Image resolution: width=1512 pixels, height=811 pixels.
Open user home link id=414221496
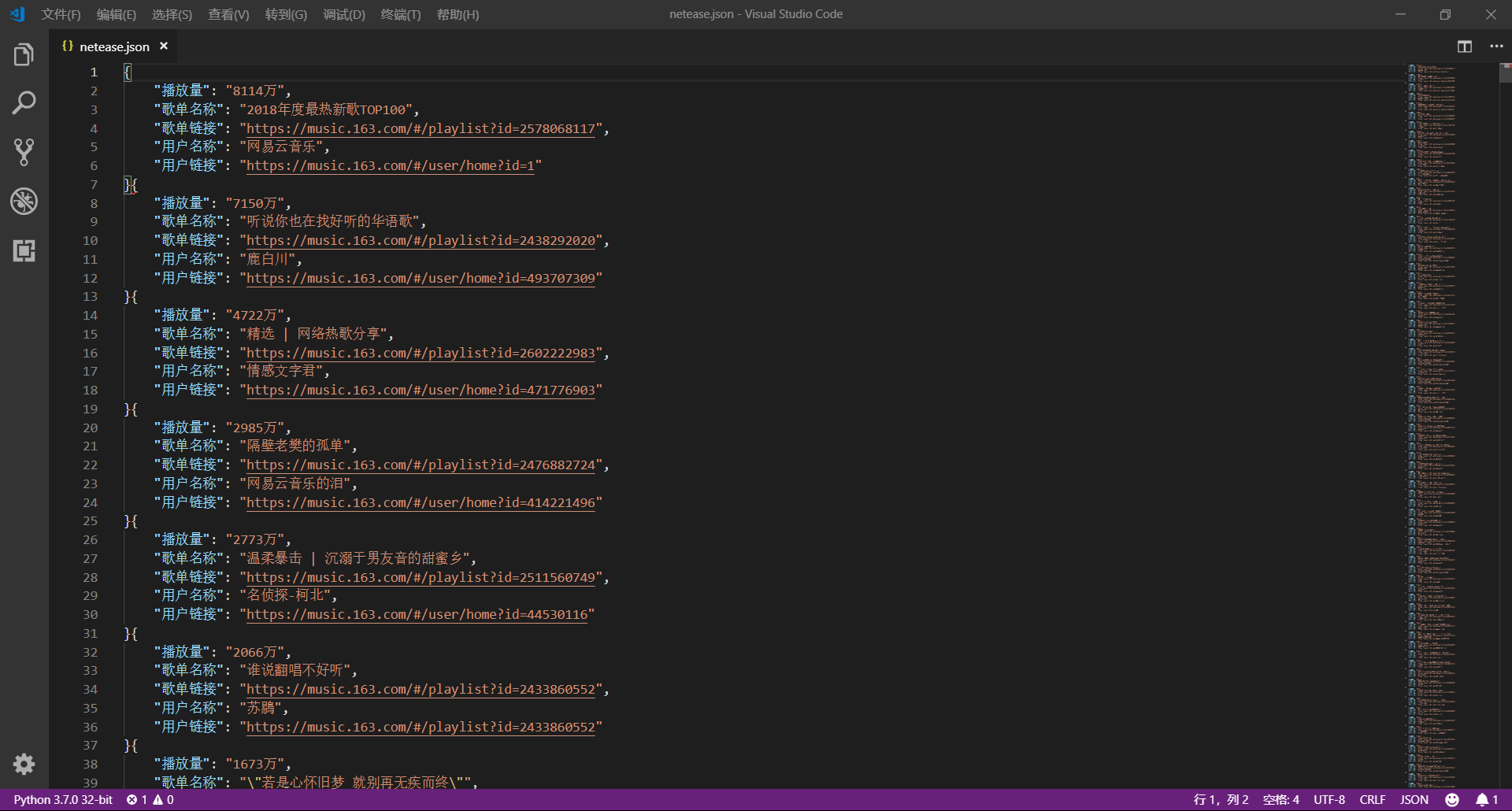coord(421,502)
